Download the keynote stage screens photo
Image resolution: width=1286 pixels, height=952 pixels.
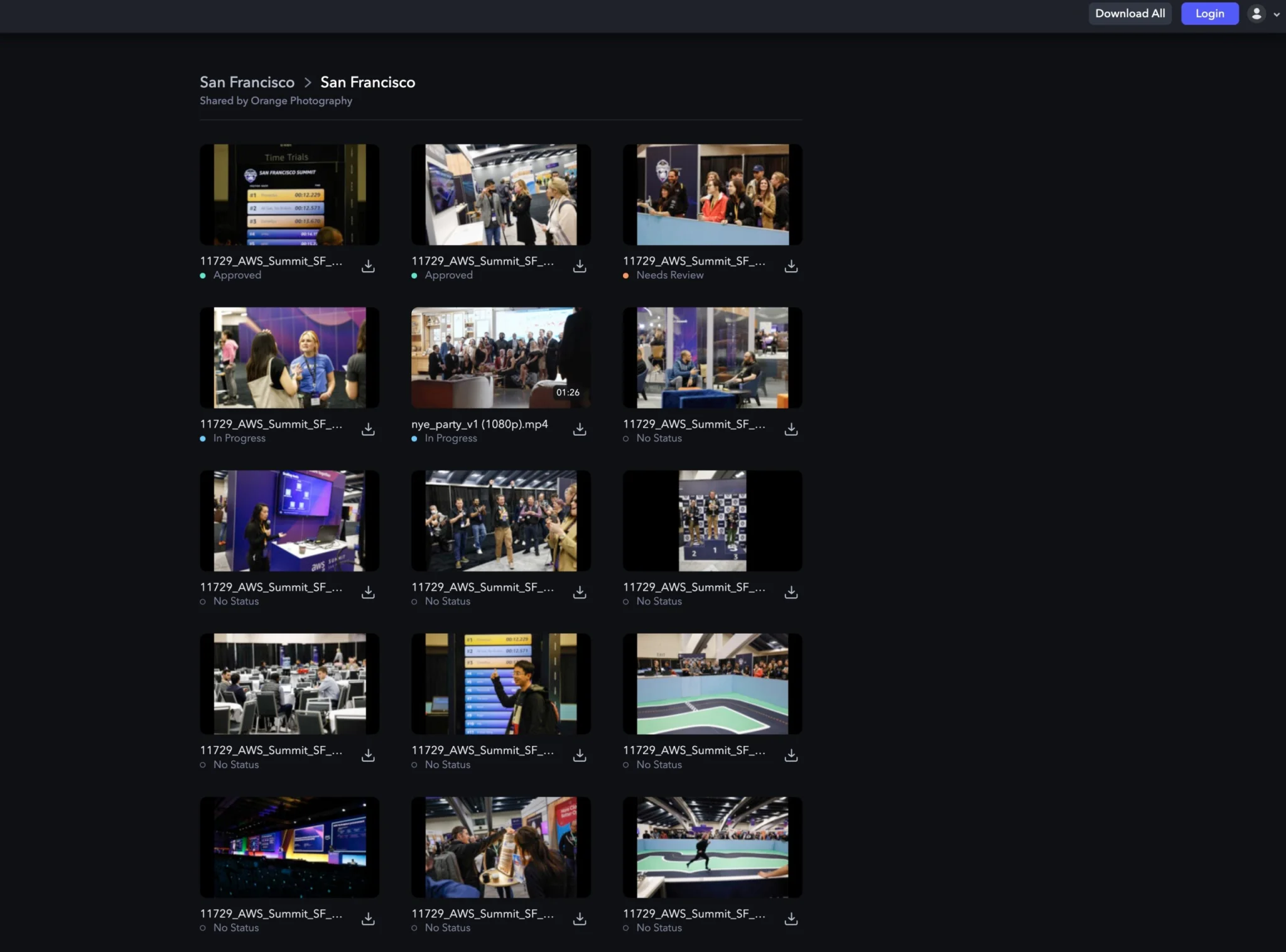click(368, 919)
